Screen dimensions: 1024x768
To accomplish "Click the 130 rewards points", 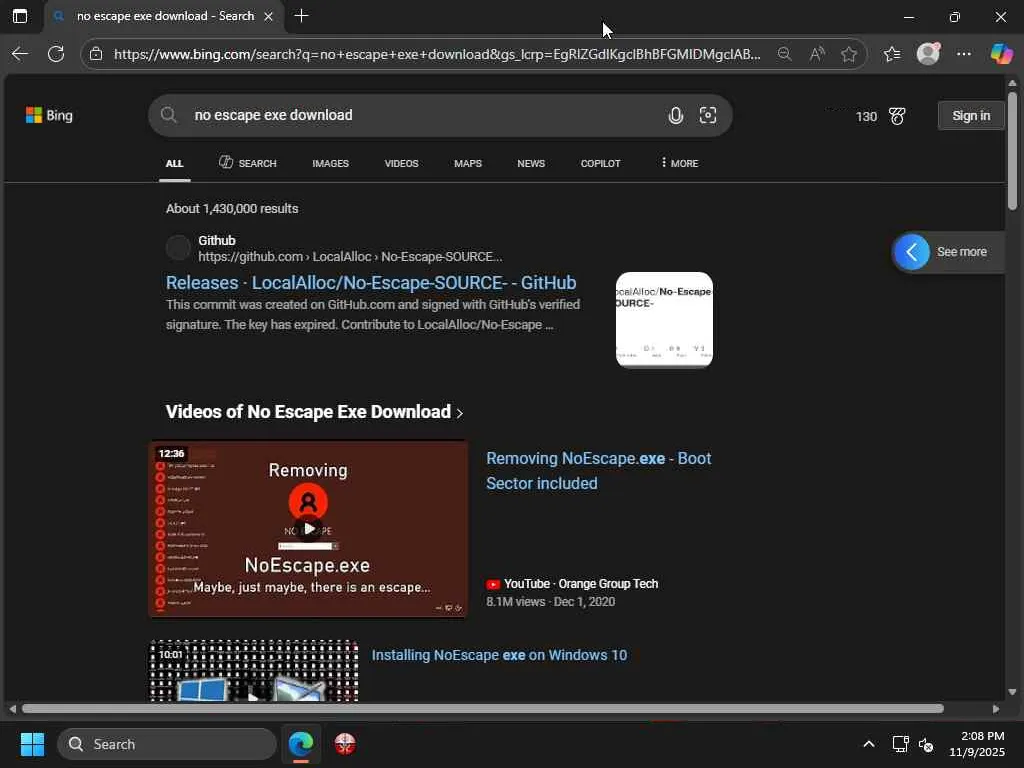I will click(x=866, y=116).
